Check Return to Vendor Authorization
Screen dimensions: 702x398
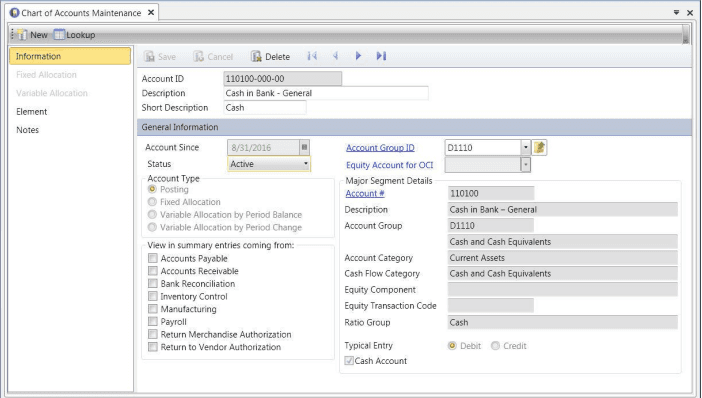click(153, 347)
